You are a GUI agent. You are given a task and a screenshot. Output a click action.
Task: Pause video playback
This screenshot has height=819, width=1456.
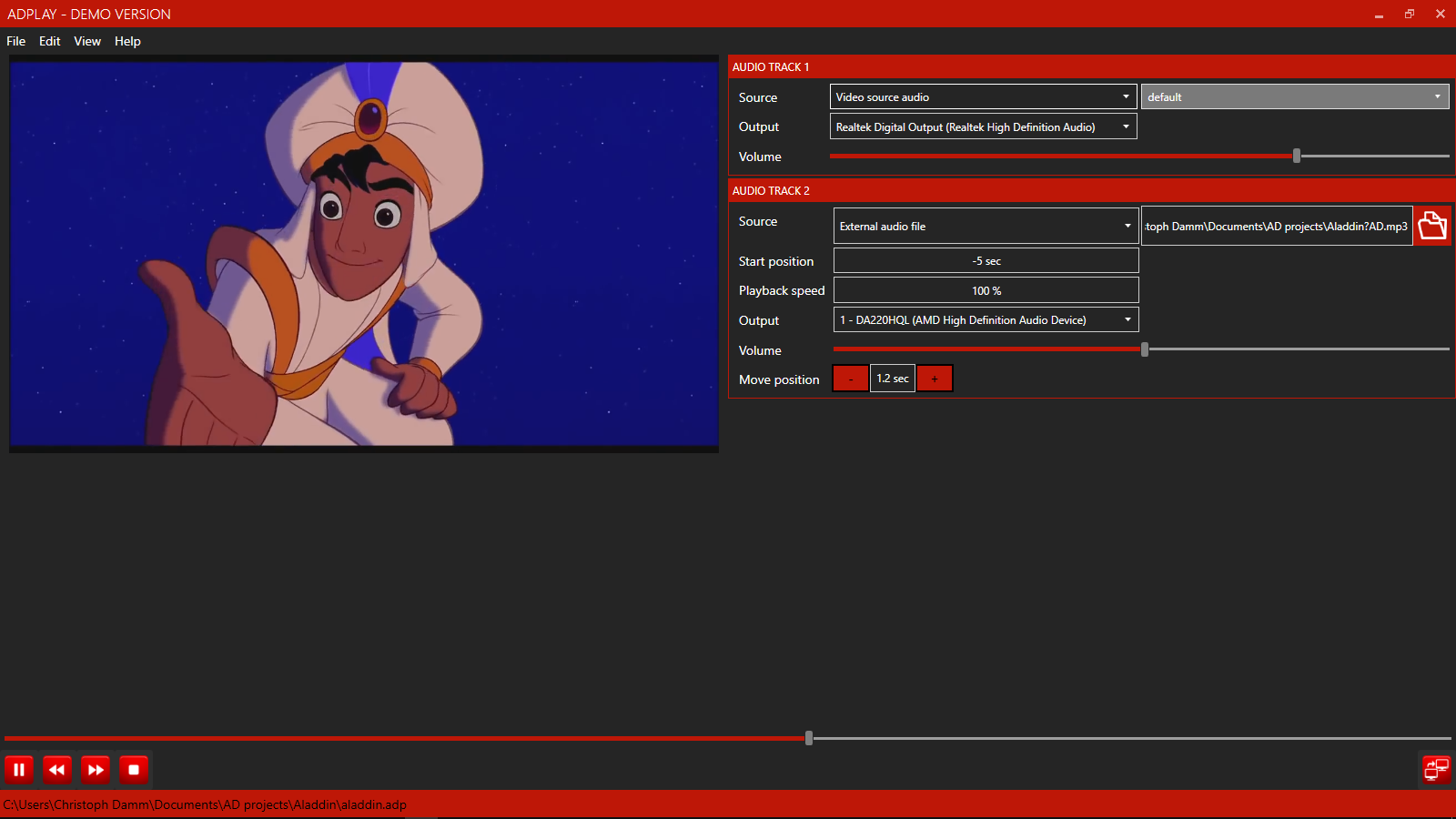[18, 770]
